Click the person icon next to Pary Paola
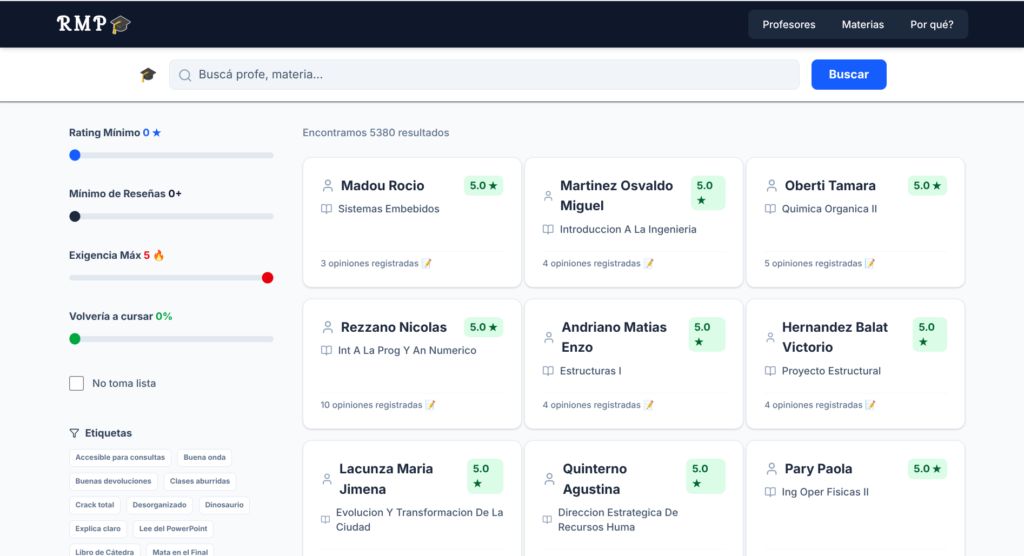This screenshot has height=556, width=1024. 771,468
